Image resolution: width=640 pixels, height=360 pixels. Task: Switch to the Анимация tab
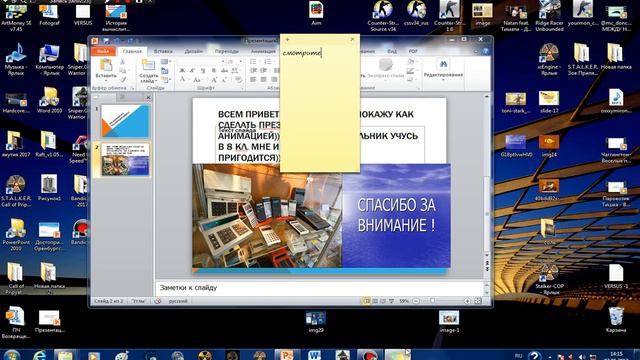click(x=263, y=51)
